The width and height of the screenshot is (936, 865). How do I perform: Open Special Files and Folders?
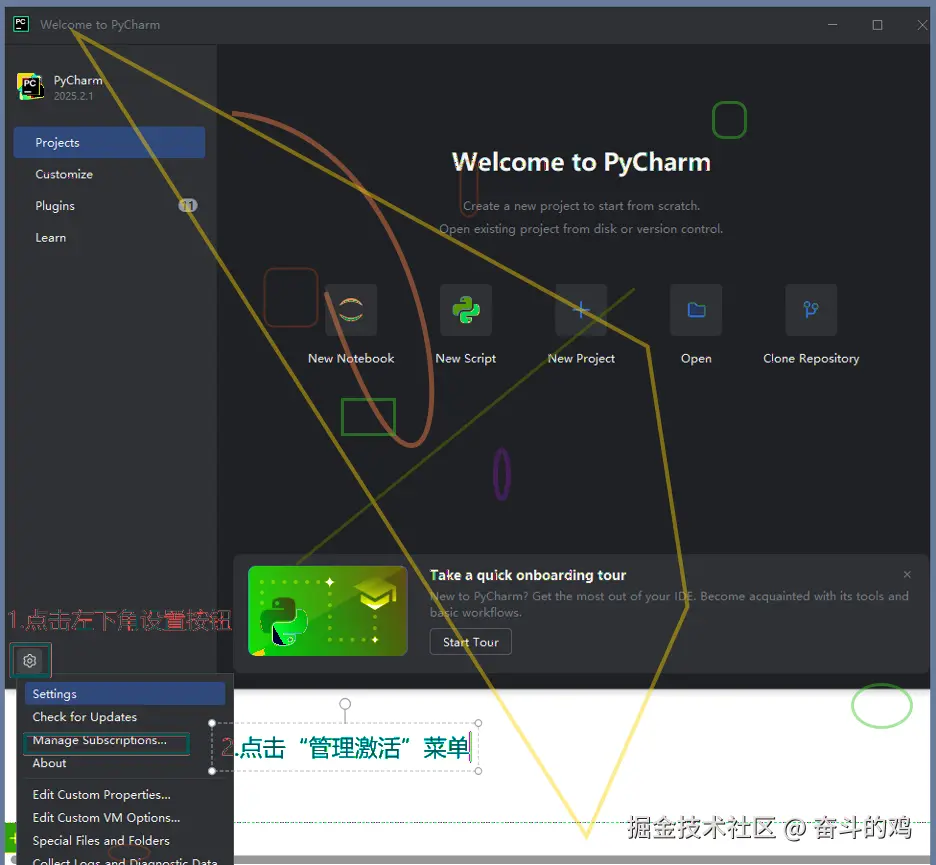[x=125, y=841]
